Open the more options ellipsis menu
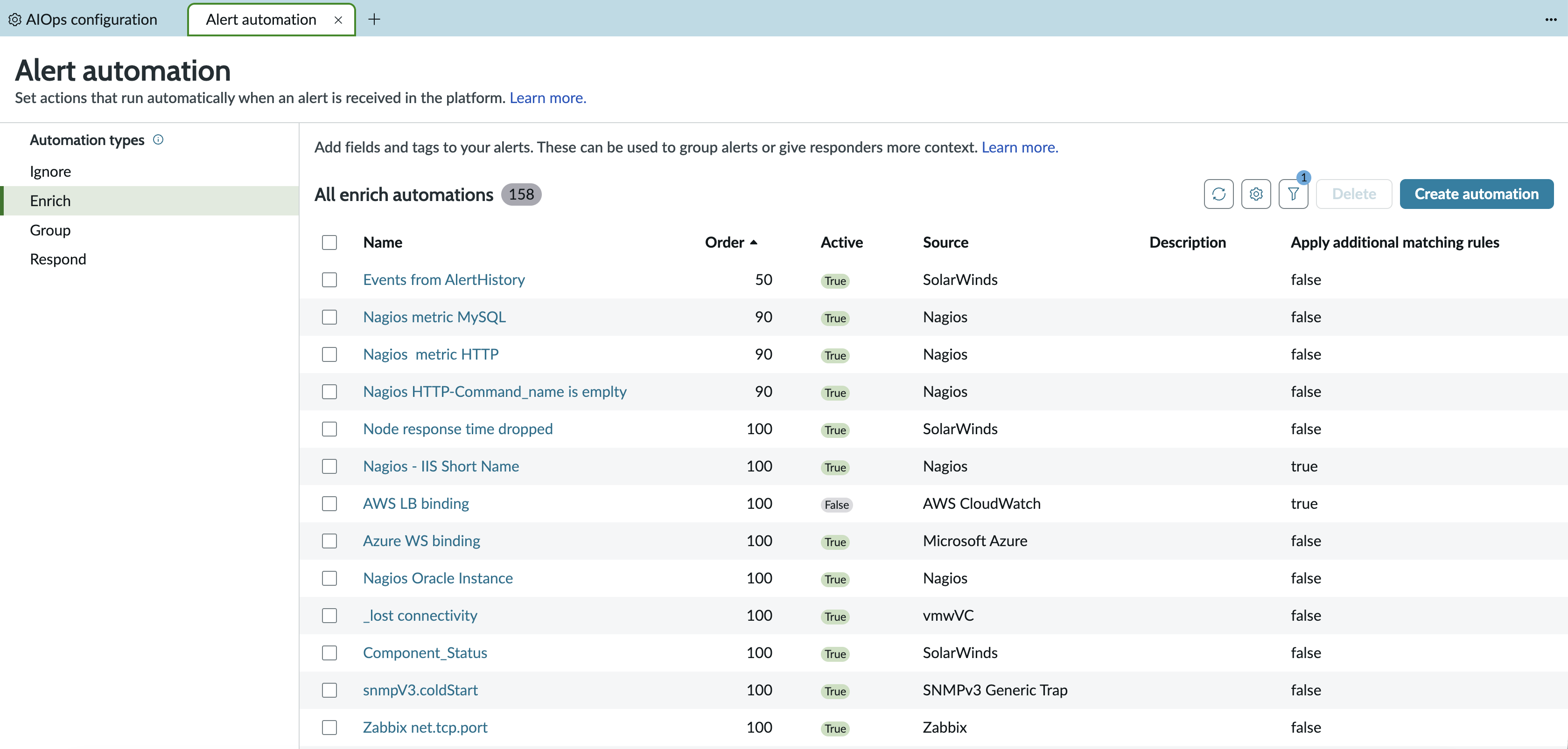1568x749 pixels. tap(1550, 20)
